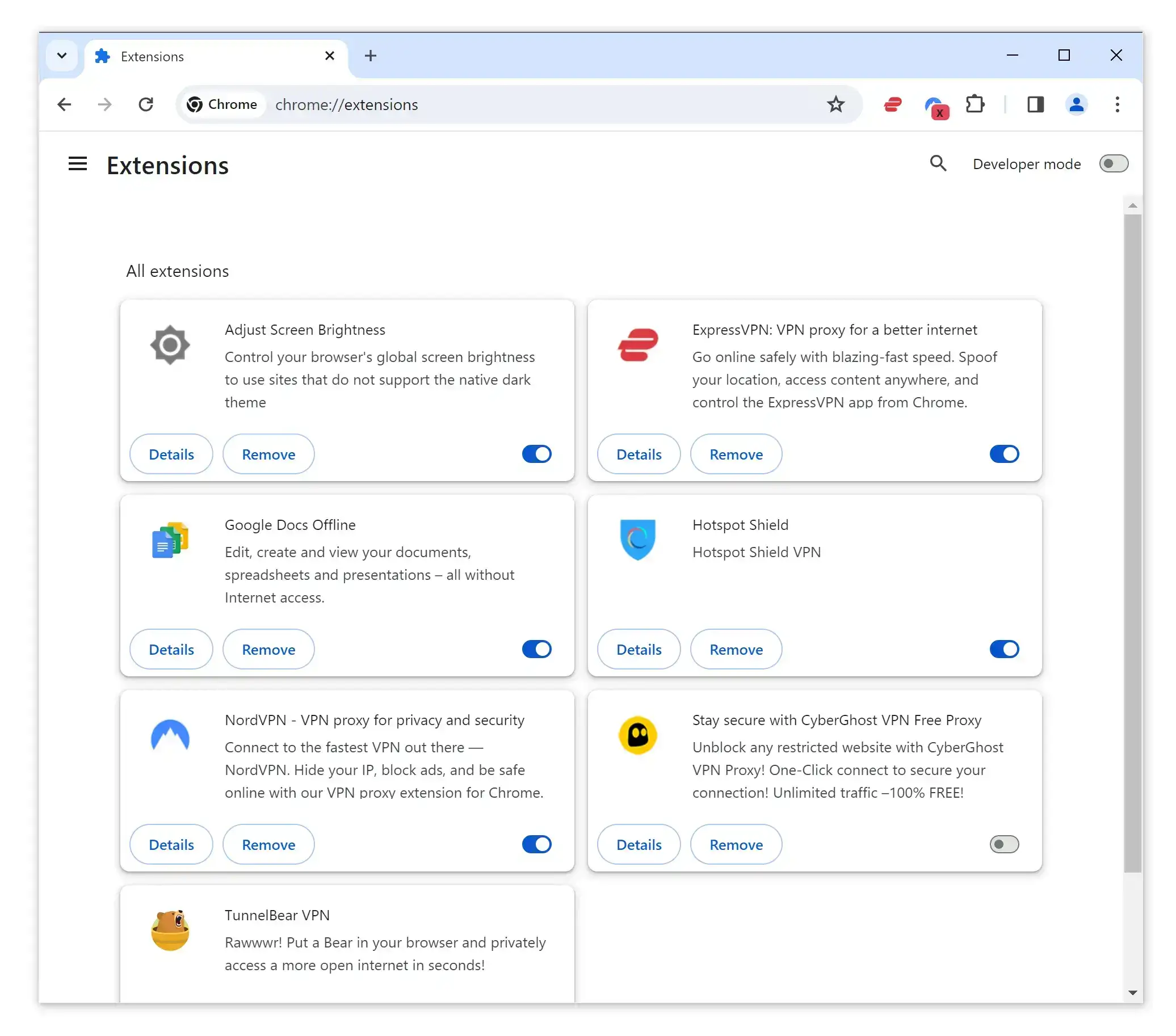1176x1036 pixels.
Task: Open Details for NordVPN
Action: pyautogui.click(x=171, y=844)
